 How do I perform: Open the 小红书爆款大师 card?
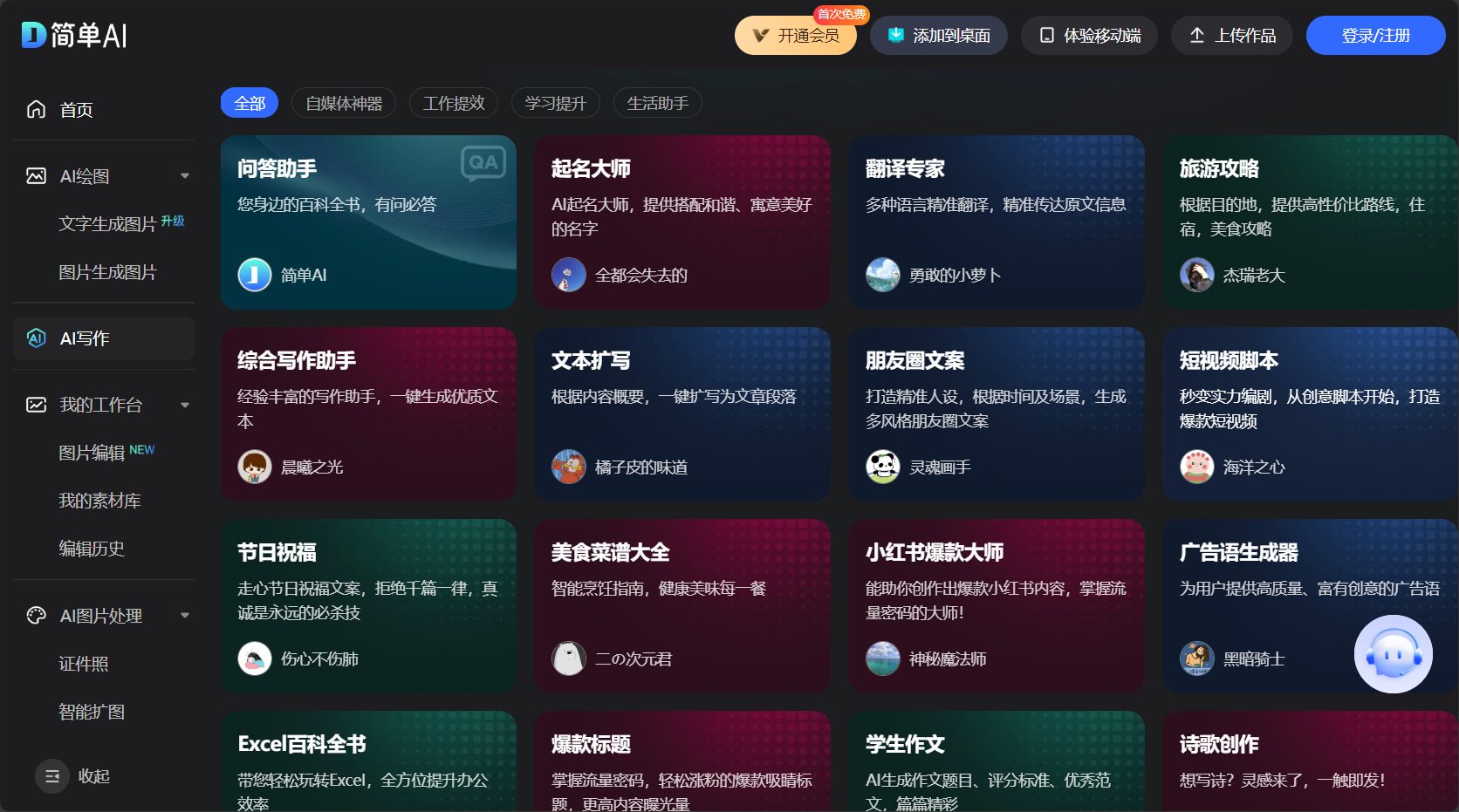pyautogui.click(x=997, y=606)
